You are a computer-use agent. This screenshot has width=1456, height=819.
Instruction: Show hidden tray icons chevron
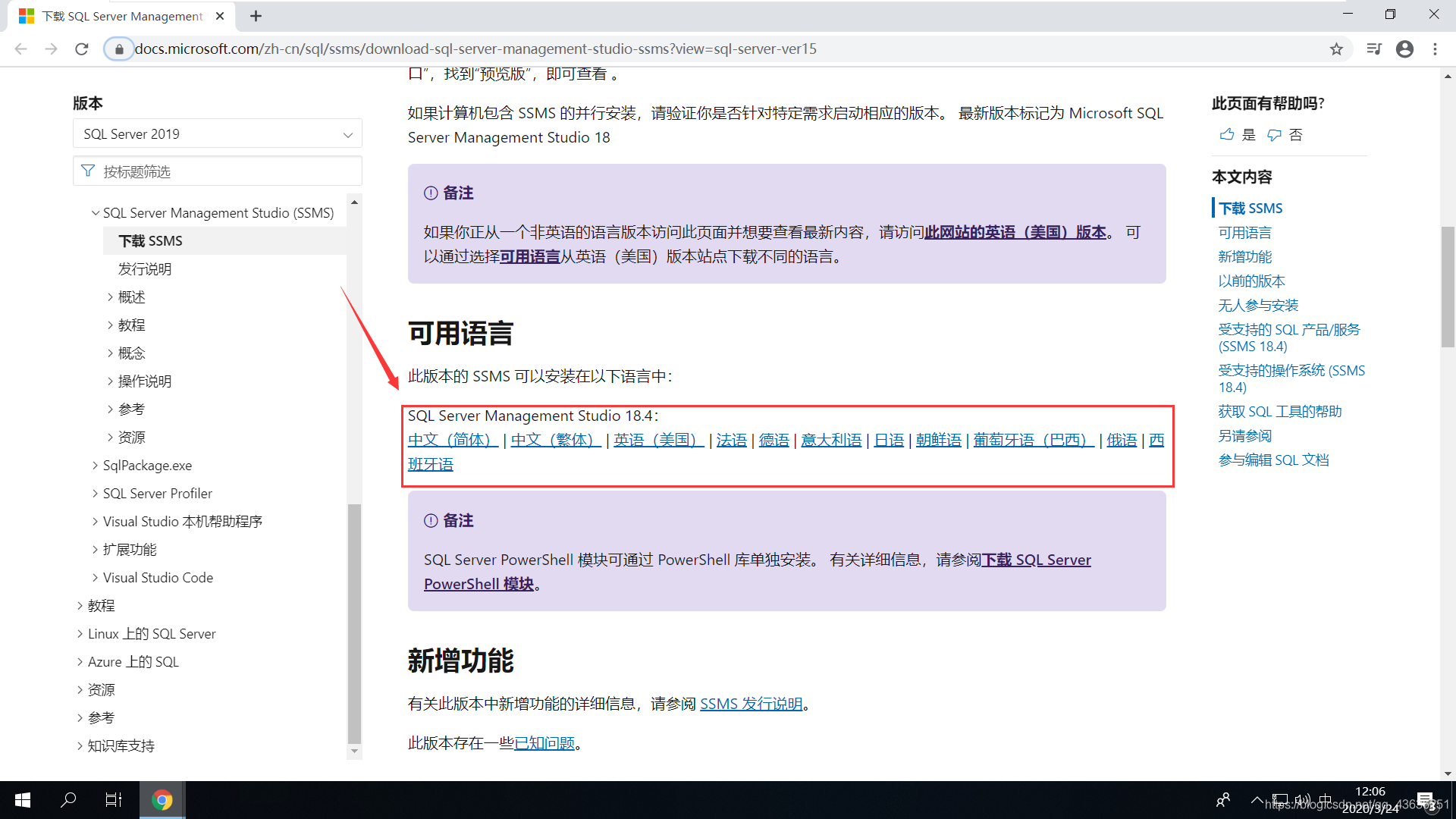pos(1257,800)
